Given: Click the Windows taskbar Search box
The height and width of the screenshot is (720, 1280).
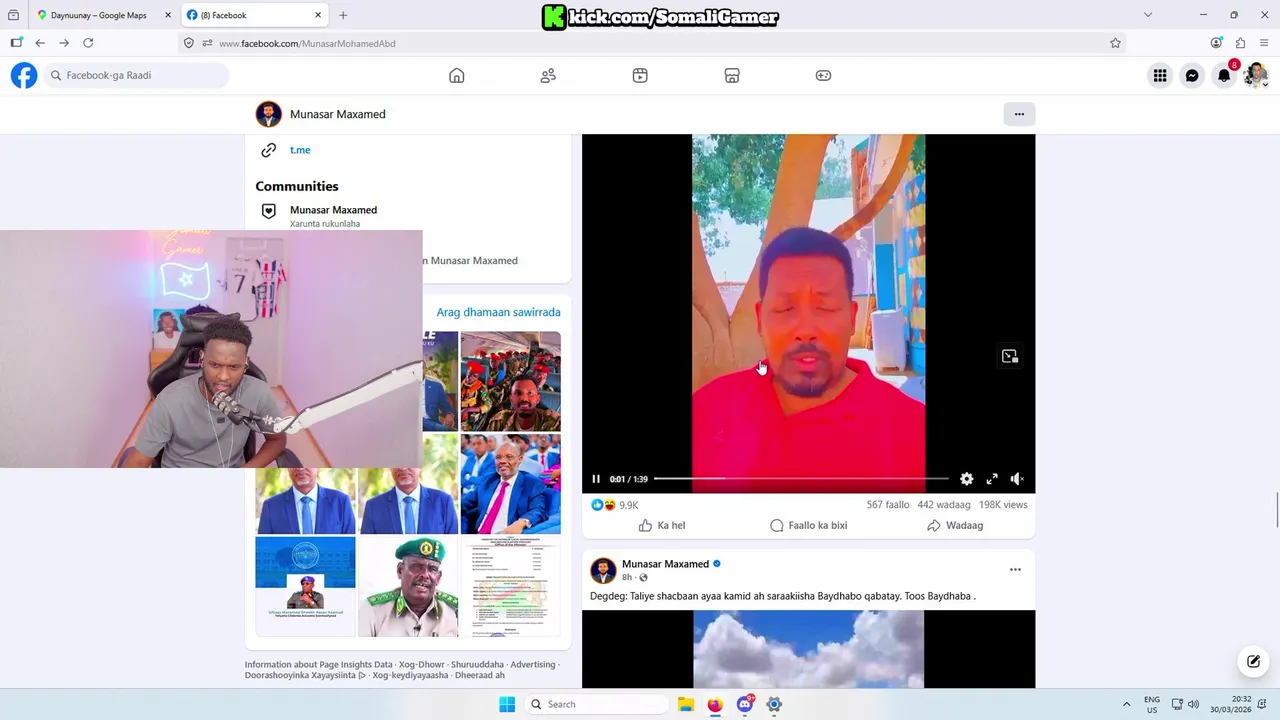Looking at the screenshot, I should [595, 704].
